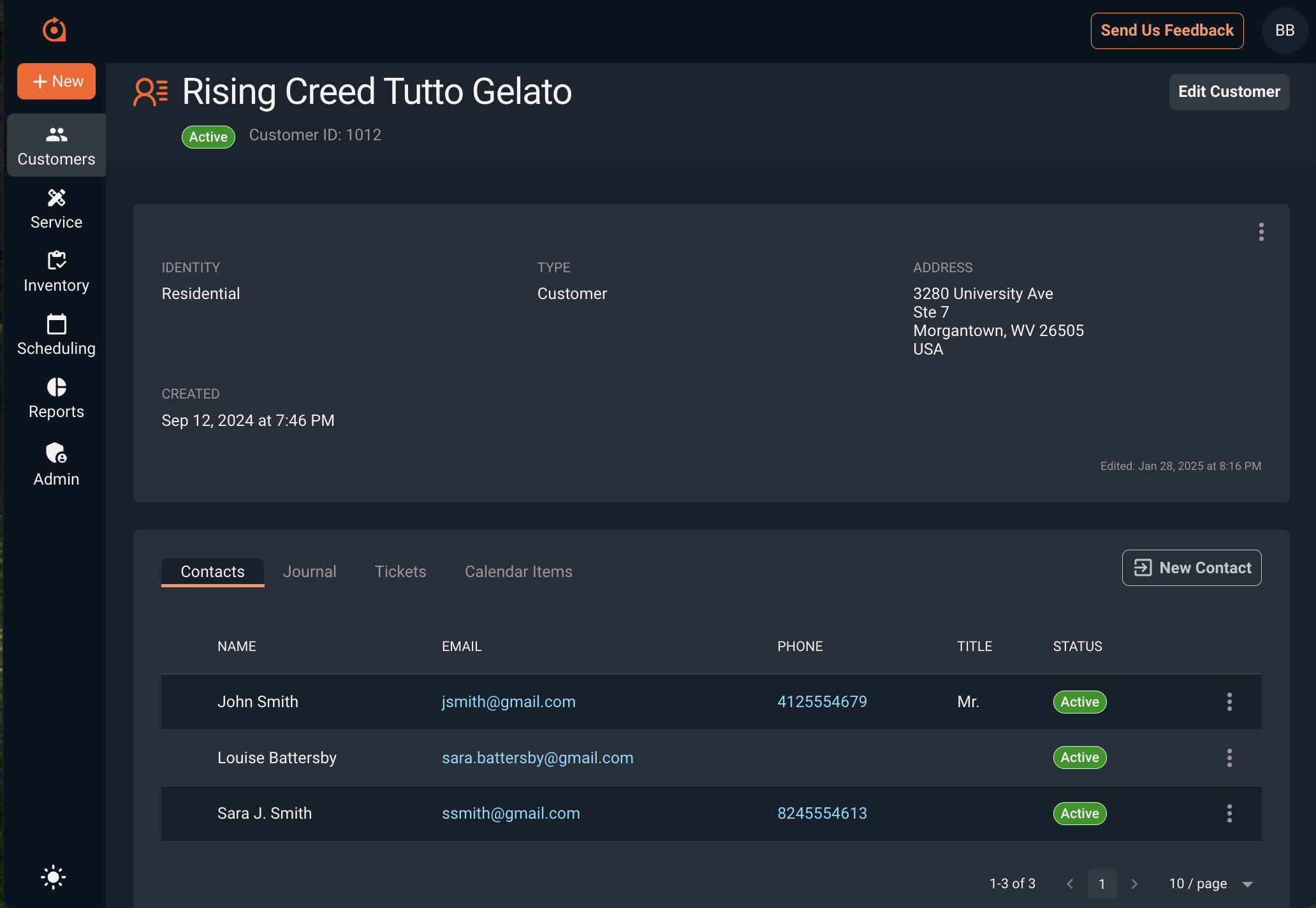Go to Inventory in the sidebar
The width and height of the screenshot is (1316, 908).
tap(56, 272)
